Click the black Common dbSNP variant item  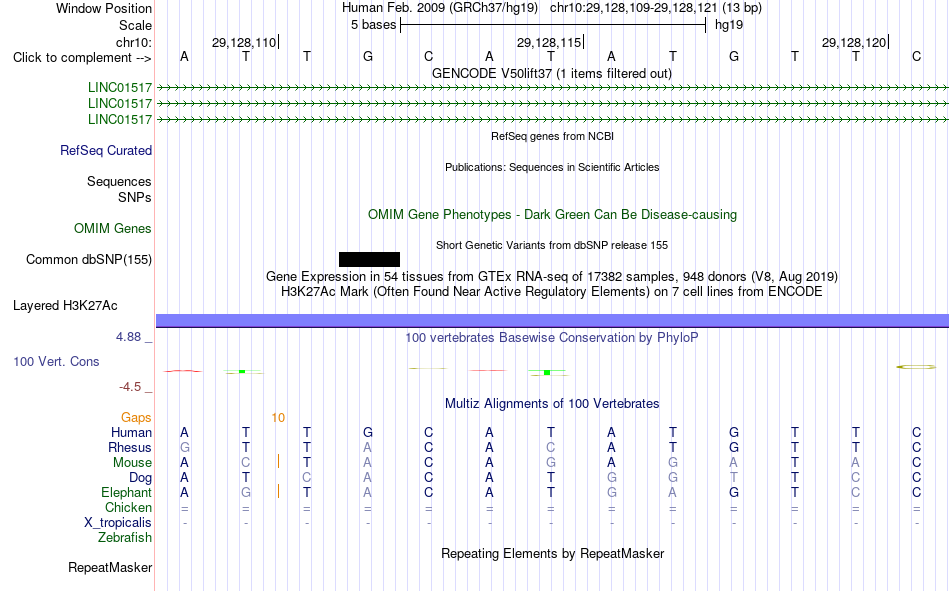[x=369, y=259]
